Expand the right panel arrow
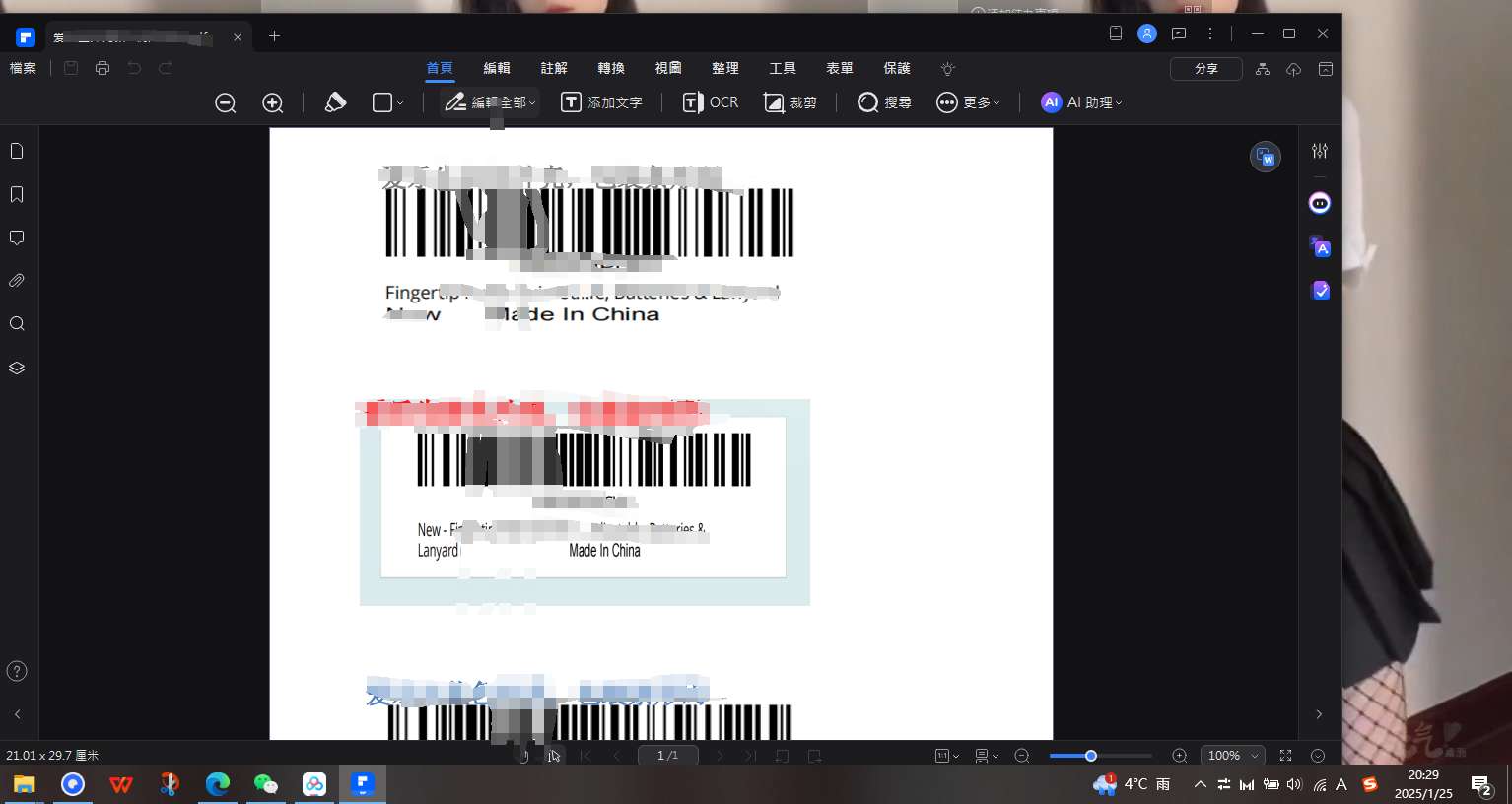This screenshot has height=804, width=1512. (1320, 714)
